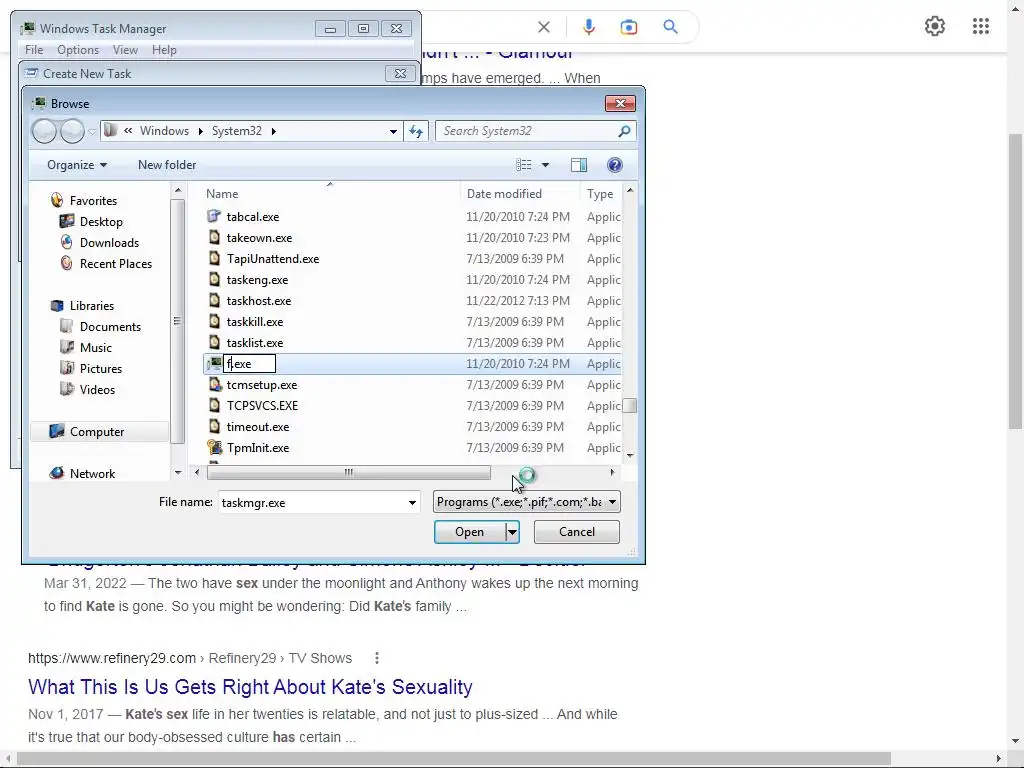Image resolution: width=1024 pixels, height=768 pixels.
Task: Click file list scroll down arrow
Action: click(x=630, y=455)
